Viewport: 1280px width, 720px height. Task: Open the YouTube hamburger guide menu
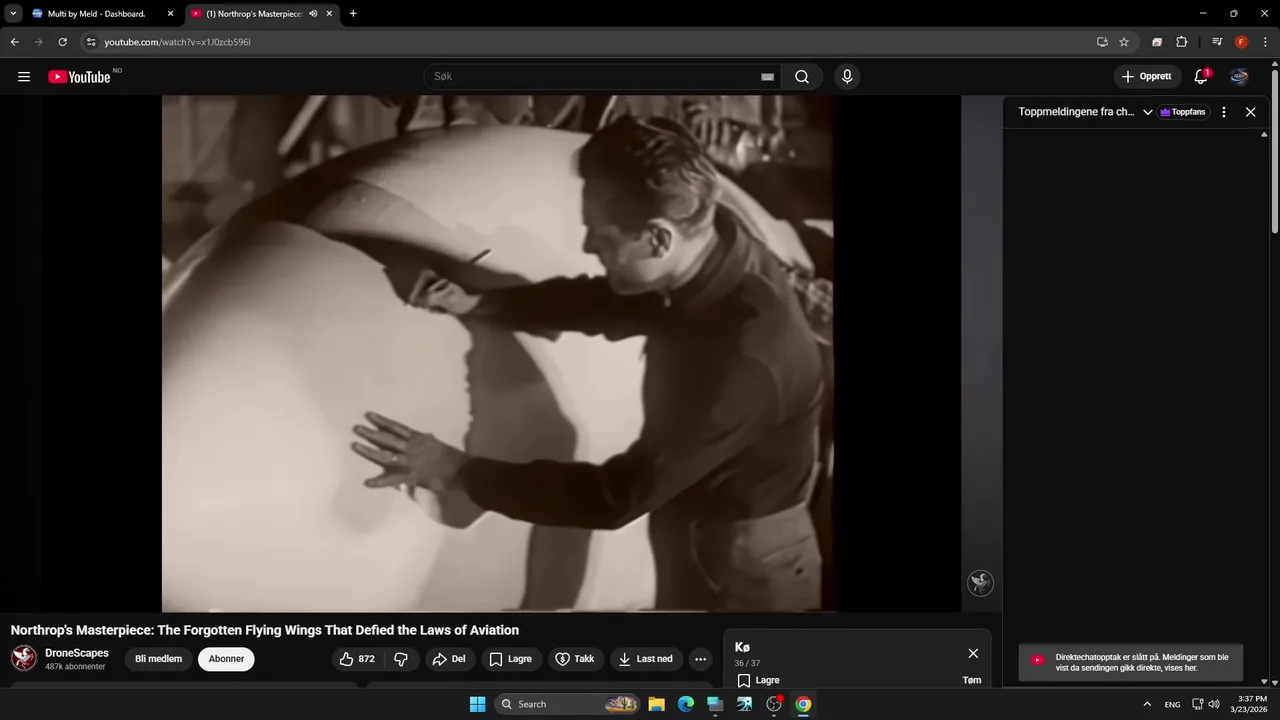pos(24,77)
